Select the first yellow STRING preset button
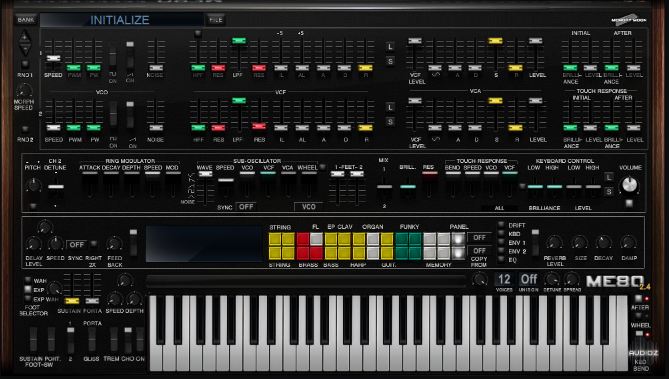This screenshot has width=669, height=379. (x=275, y=239)
